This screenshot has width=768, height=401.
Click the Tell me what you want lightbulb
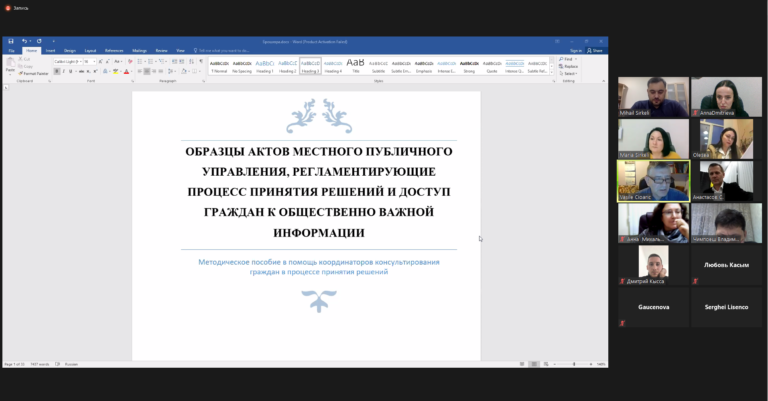point(195,50)
